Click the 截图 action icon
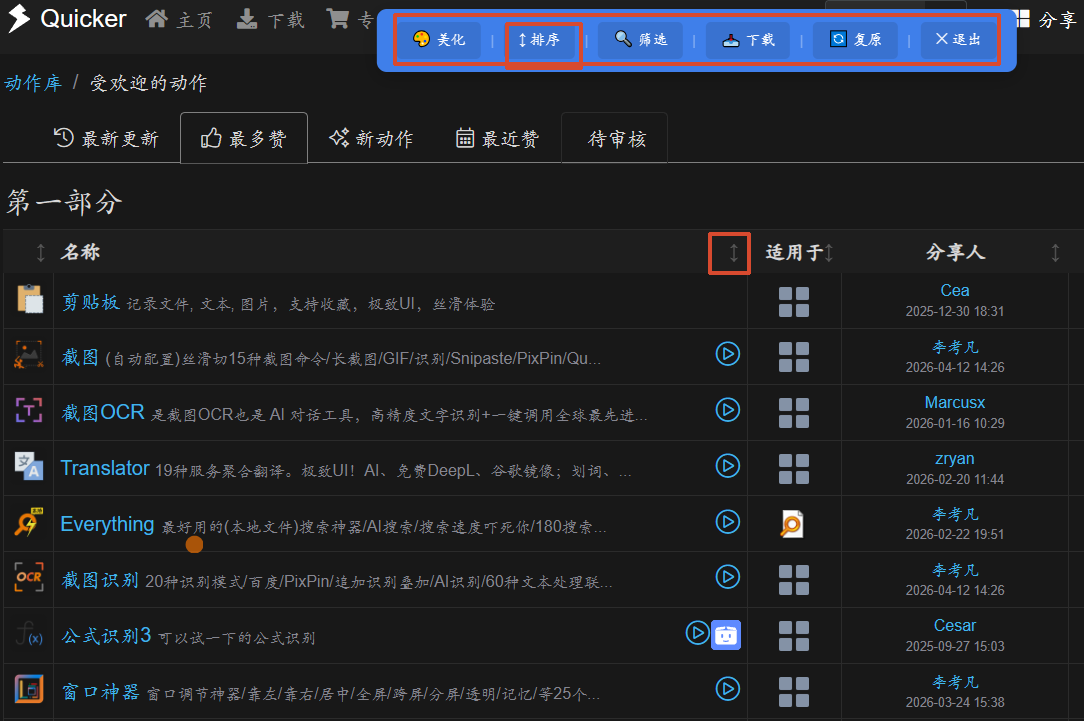This screenshot has height=721, width=1084. tap(29, 355)
